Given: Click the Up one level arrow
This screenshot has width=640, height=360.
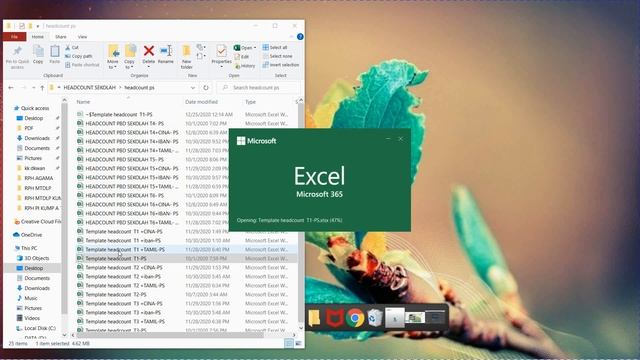Looking at the screenshot, I should pyautogui.click(x=42, y=88).
